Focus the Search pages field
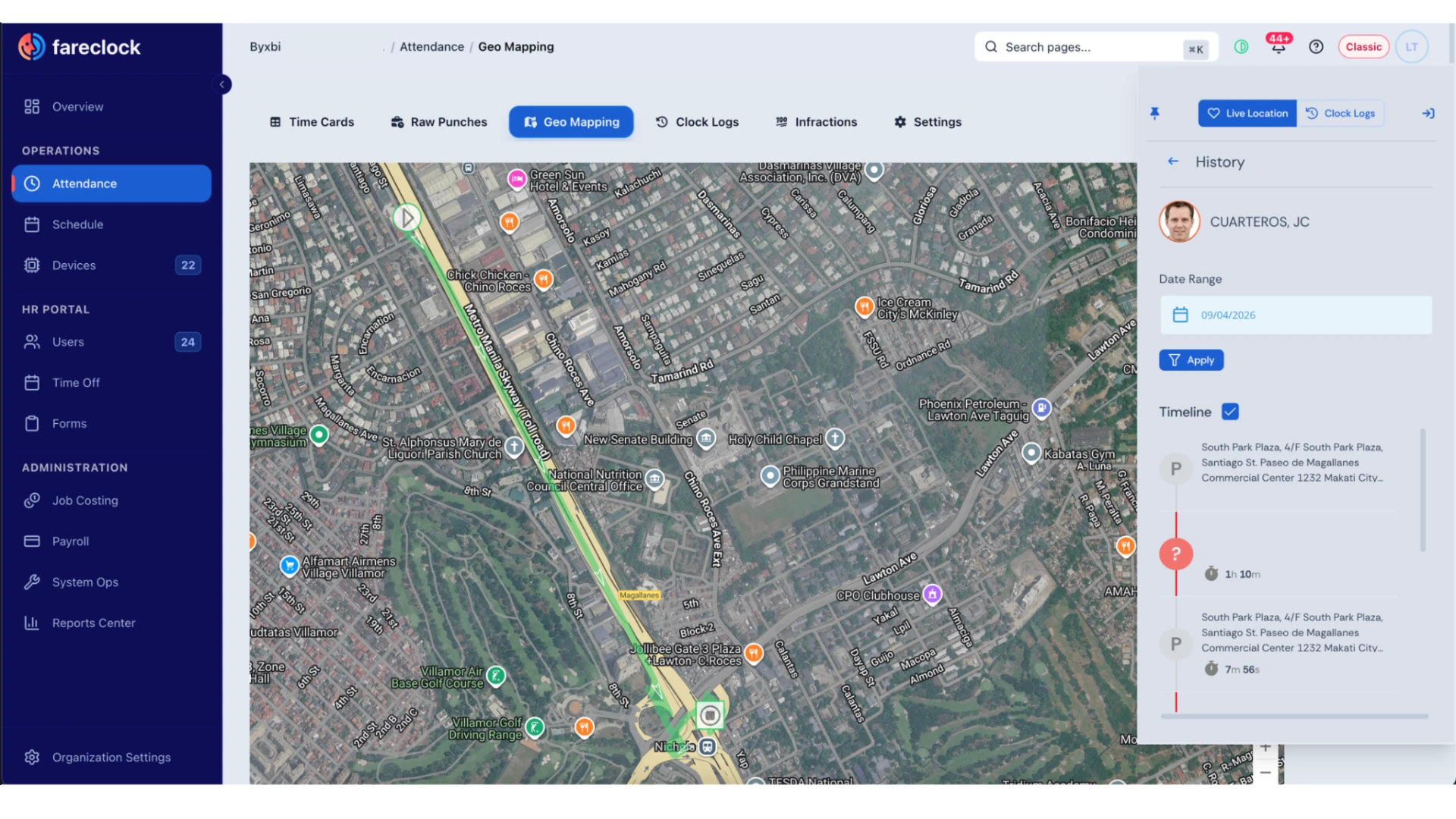 point(1096,47)
